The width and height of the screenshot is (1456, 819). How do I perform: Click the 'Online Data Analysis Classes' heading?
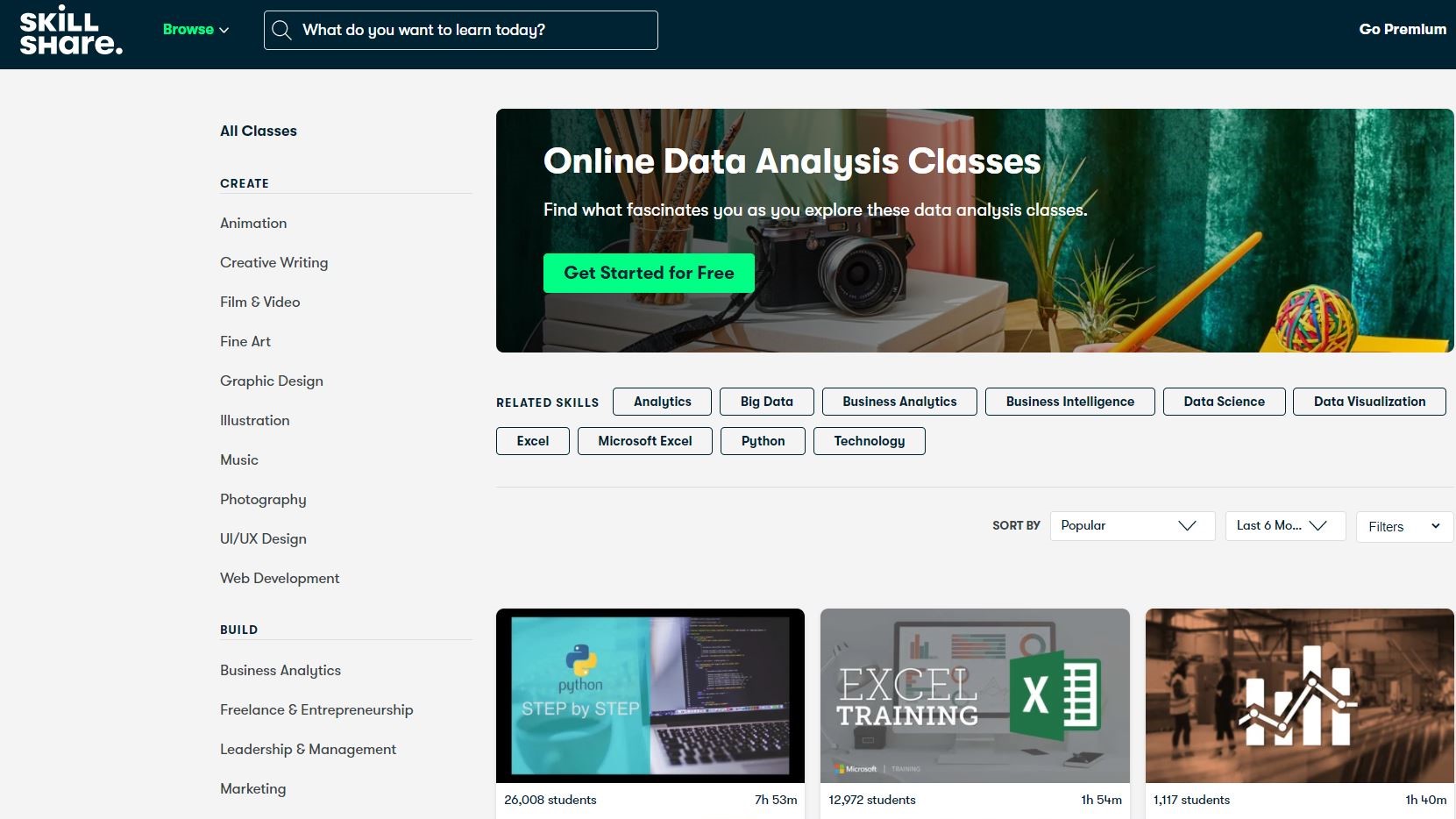[792, 161]
